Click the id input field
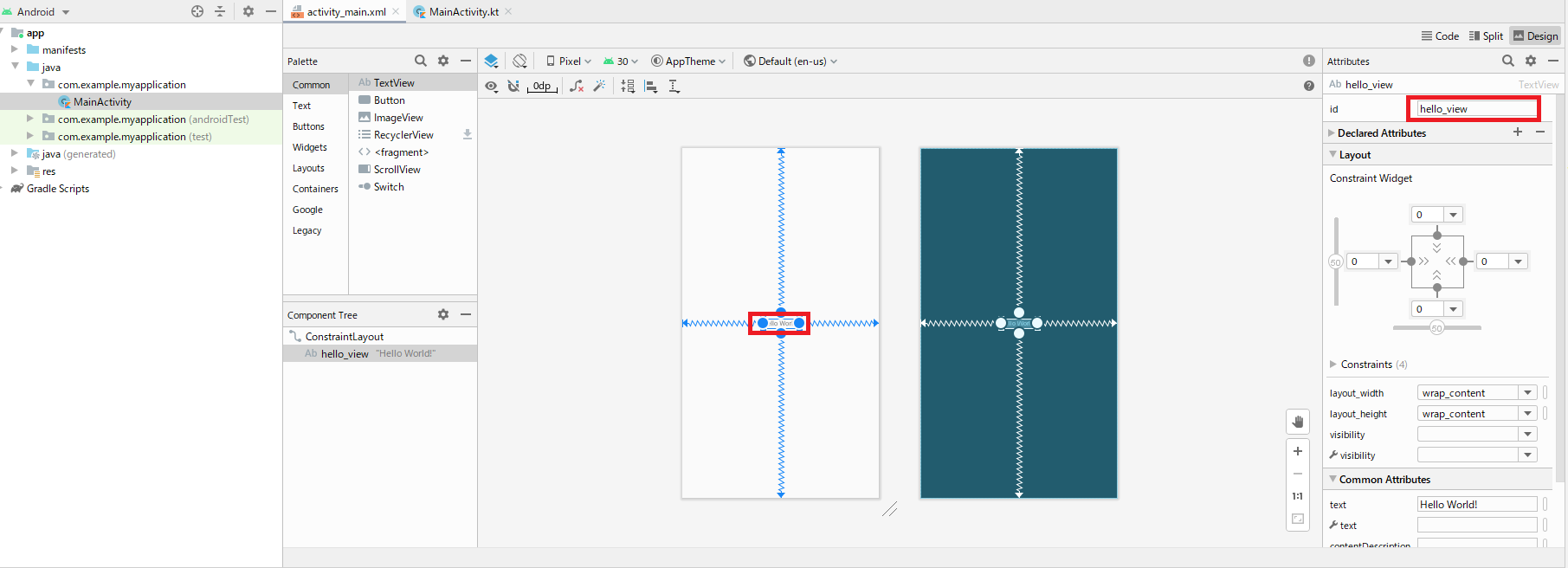 coord(1475,108)
